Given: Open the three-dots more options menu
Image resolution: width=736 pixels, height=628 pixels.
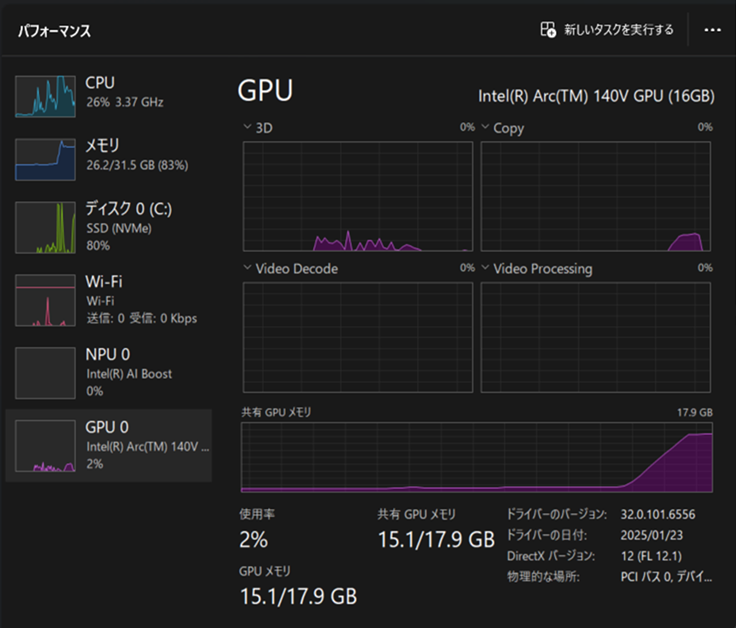Looking at the screenshot, I should pyautogui.click(x=712, y=30).
